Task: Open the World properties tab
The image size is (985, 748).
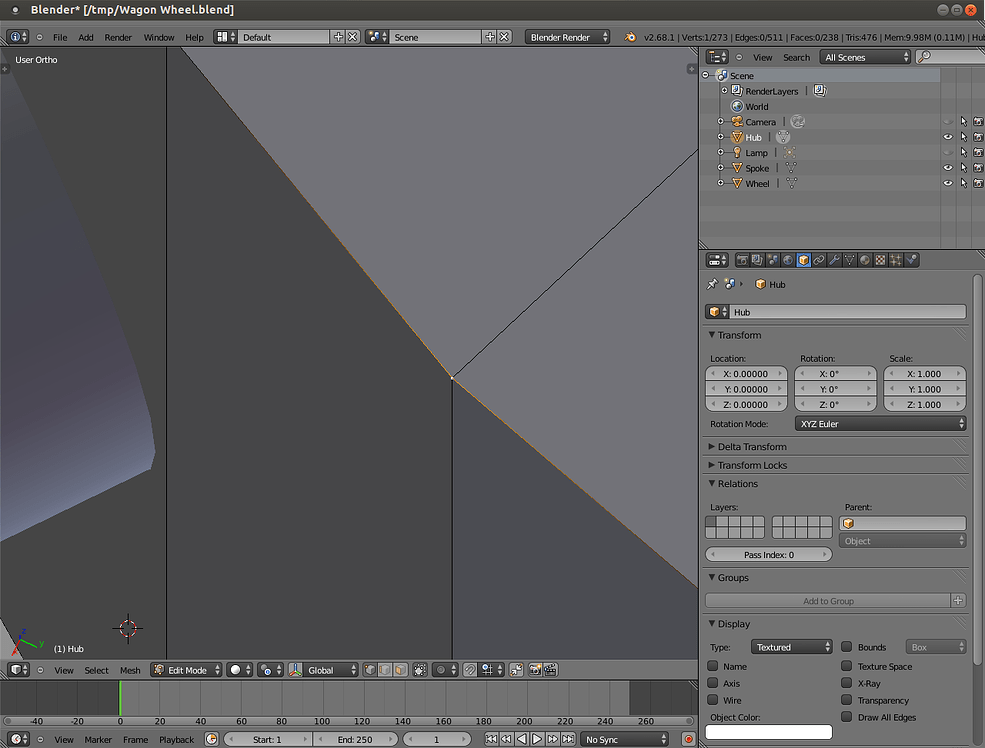Action: tap(788, 260)
